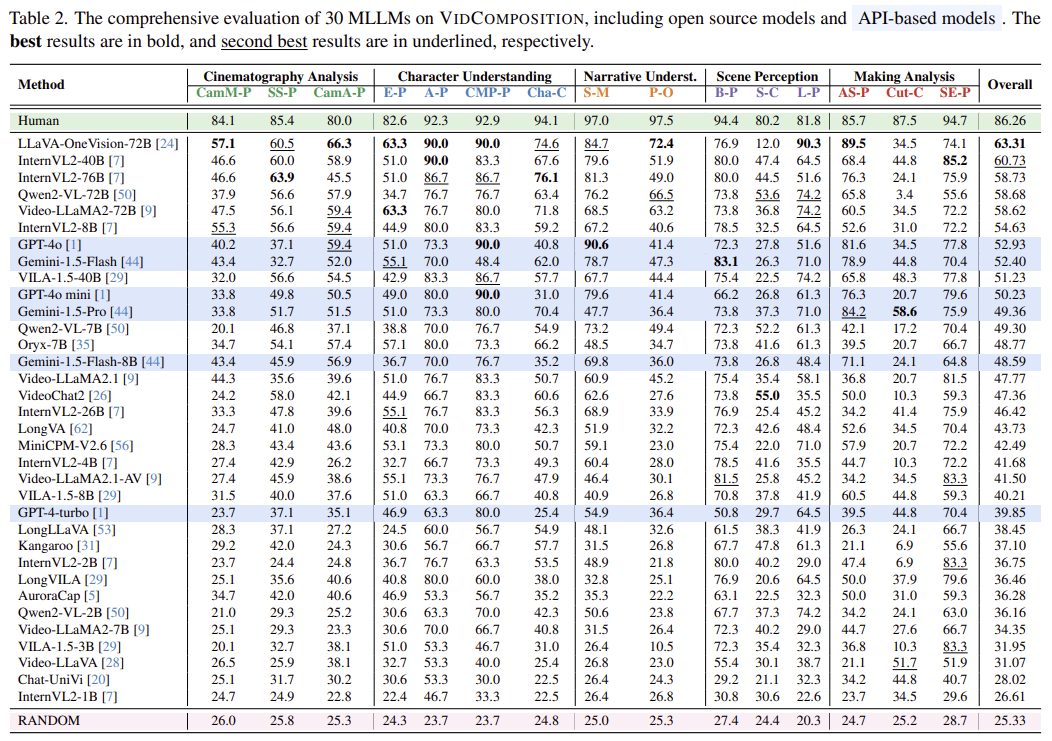Click the P-O column header
This screenshot has height=741, width=1052.
(x=661, y=93)
